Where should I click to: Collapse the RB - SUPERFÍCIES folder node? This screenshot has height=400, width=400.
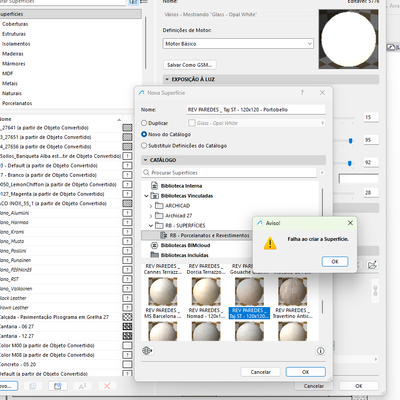[151, 226]
